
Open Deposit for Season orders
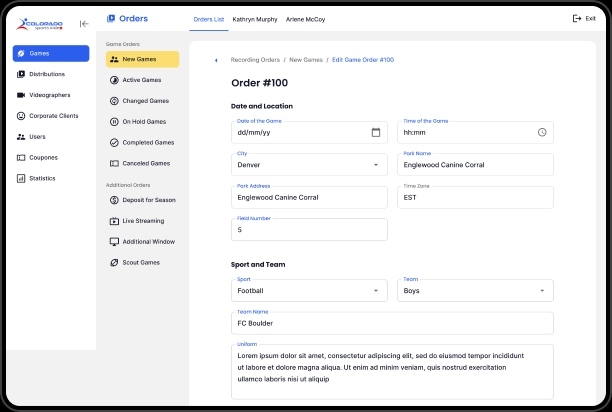pos(148,200)
